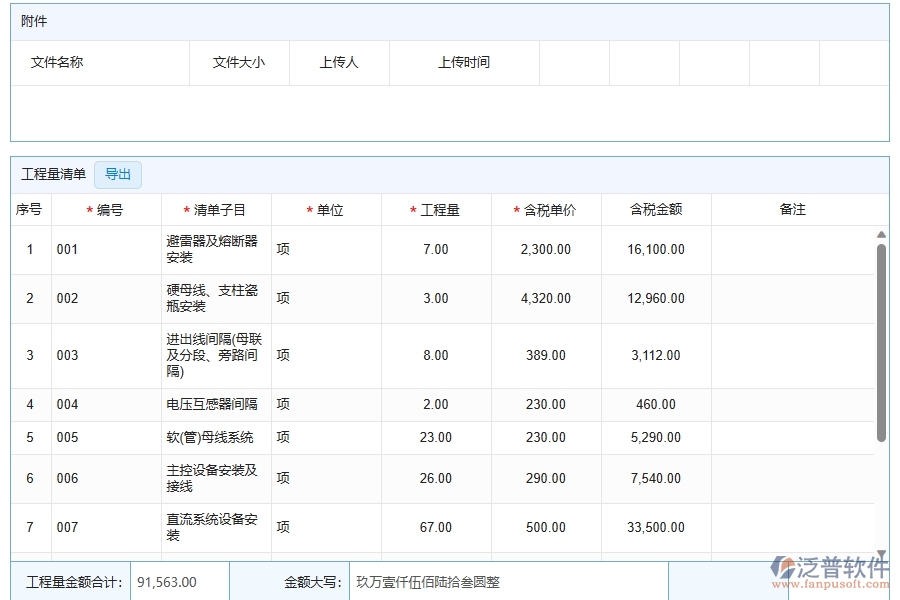Click the scroll-up arrow of the table scrollbar
900x600 pixels.
(x=881, y=236)
